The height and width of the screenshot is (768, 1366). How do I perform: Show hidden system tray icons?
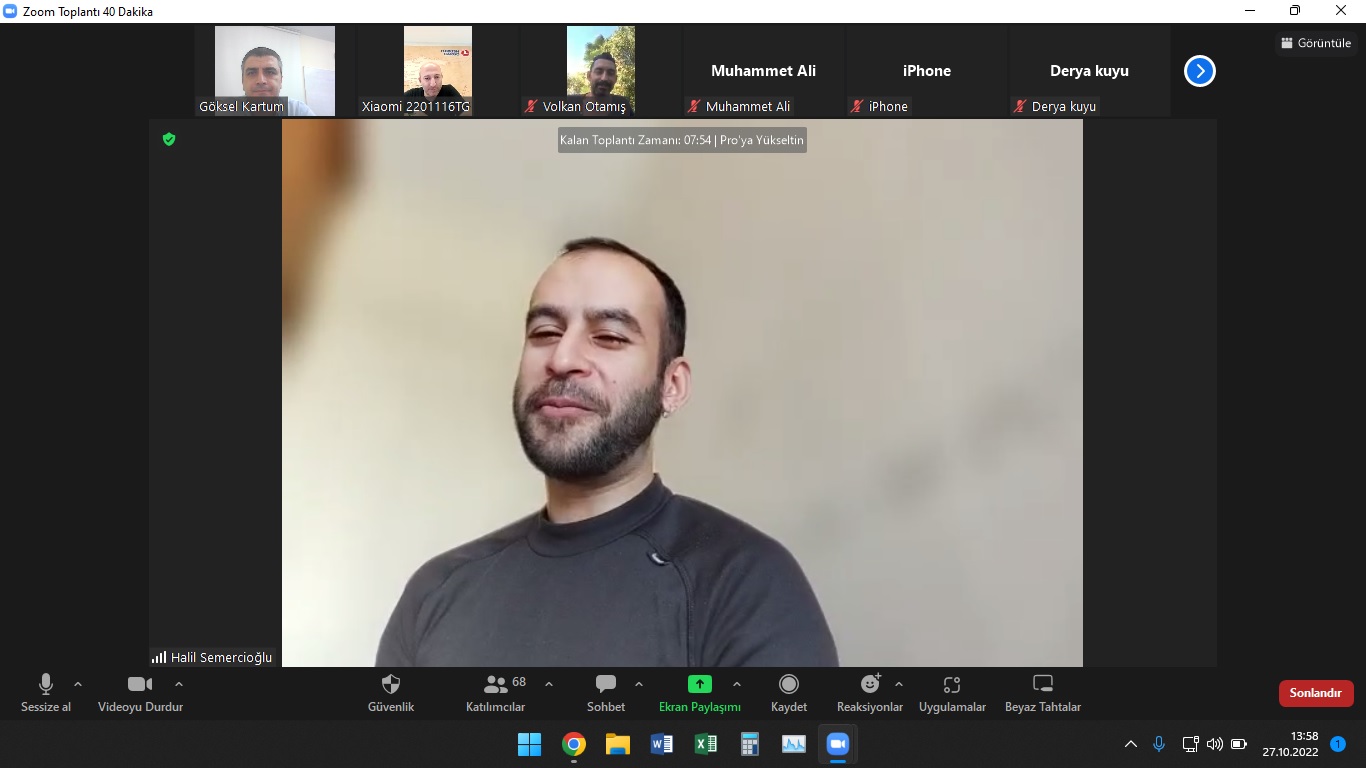(x=1131, y=744)
